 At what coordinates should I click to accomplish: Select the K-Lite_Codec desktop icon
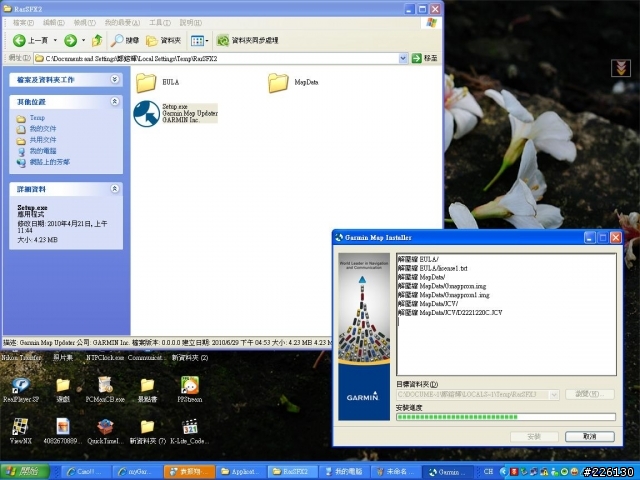(190, 431)
